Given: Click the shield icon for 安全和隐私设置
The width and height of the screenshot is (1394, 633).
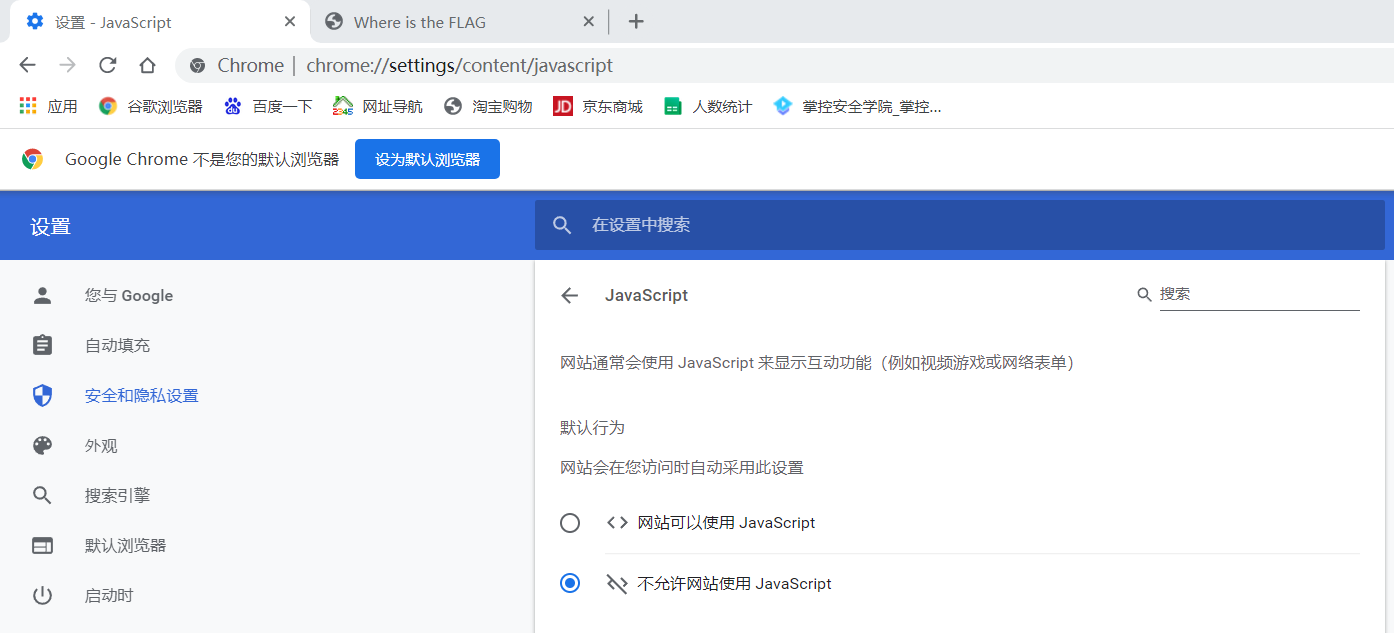Looking at the screenshot, I should point(42,395).
